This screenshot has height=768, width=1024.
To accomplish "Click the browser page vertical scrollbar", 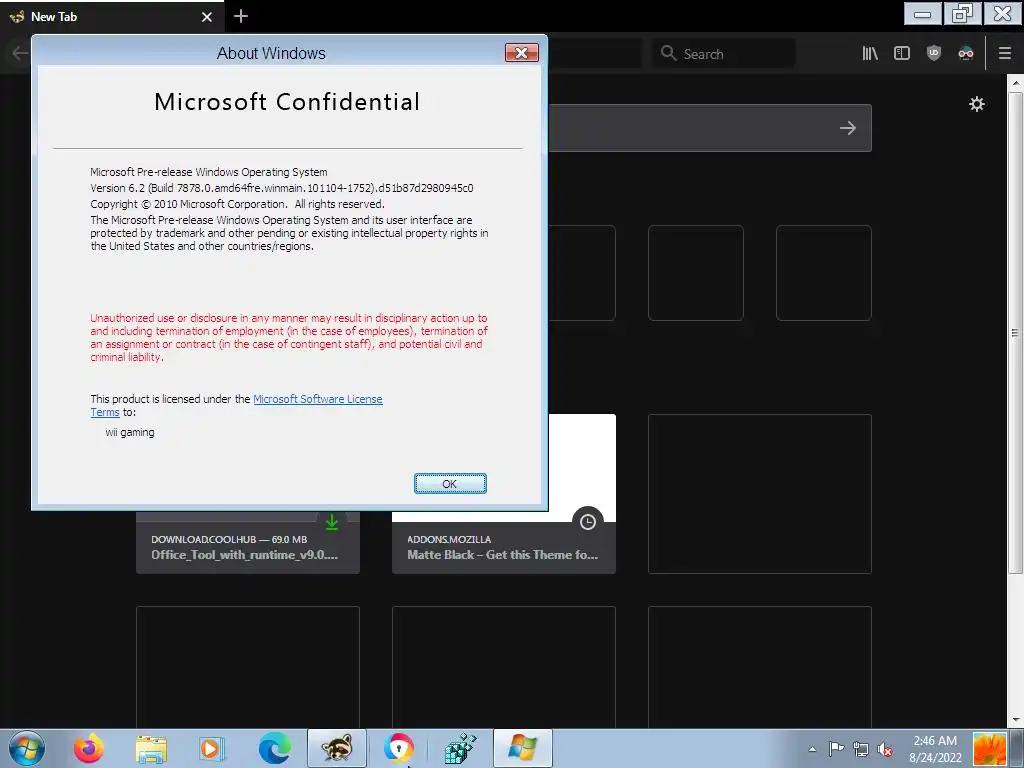I will click(x=1015, y=333).
